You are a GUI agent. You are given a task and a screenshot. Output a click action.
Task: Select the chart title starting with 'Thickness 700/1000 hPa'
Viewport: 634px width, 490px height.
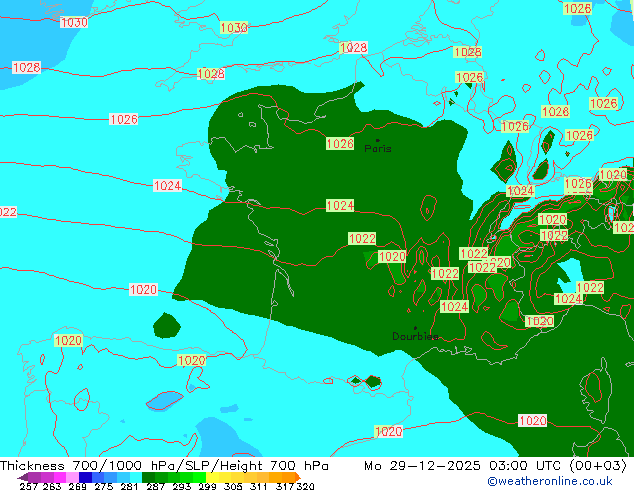(x=164, y=466)
